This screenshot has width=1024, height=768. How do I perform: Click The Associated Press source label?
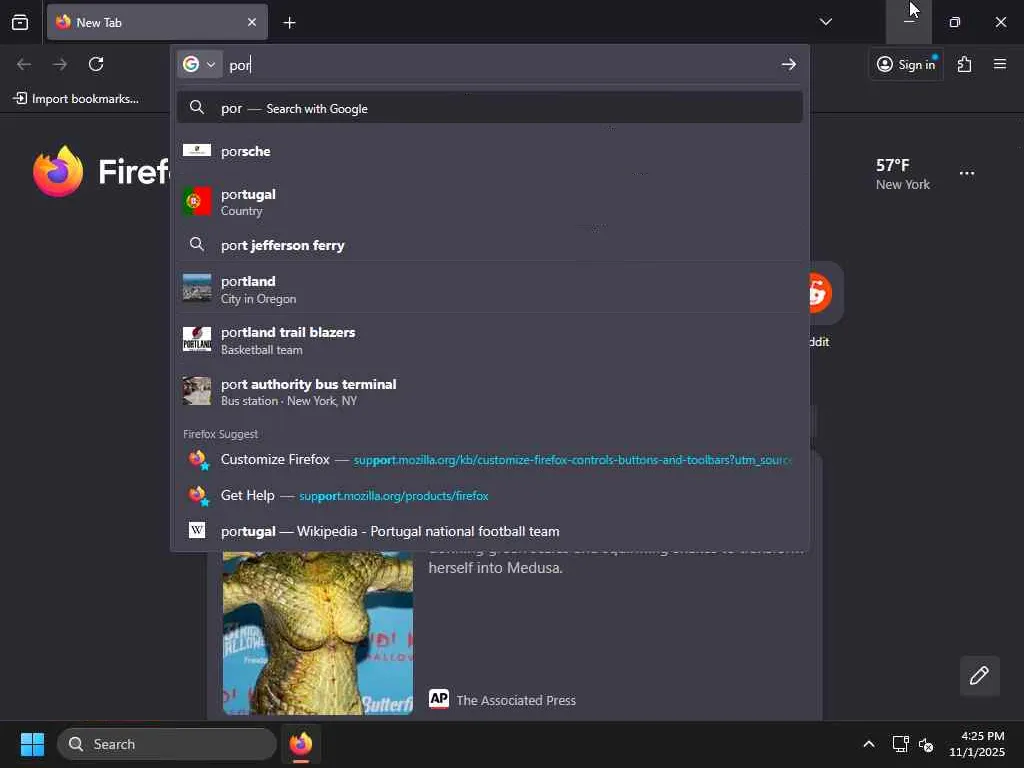[x=516, y=700]
